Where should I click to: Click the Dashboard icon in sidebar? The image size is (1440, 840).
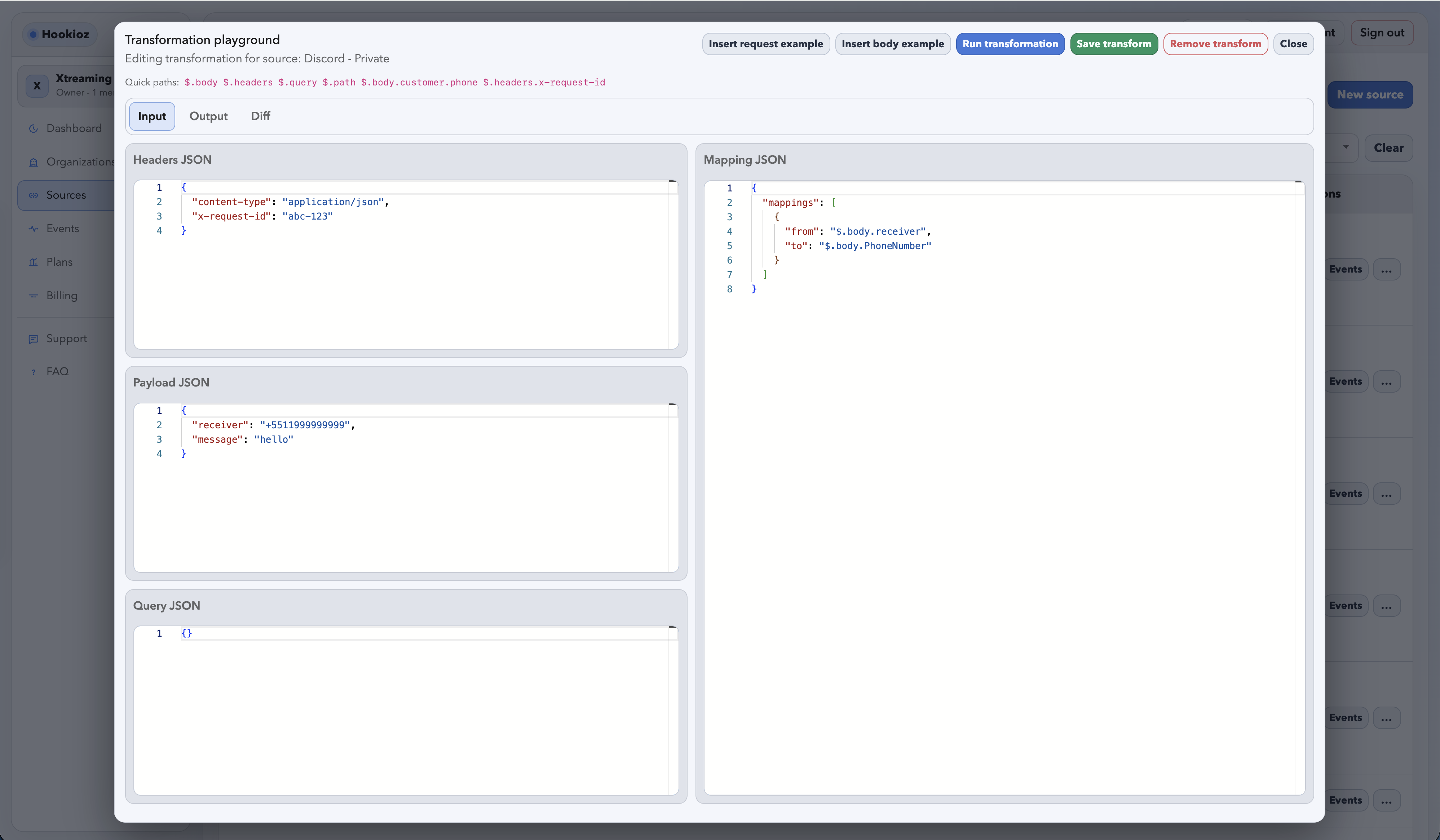tap(33, 129)
